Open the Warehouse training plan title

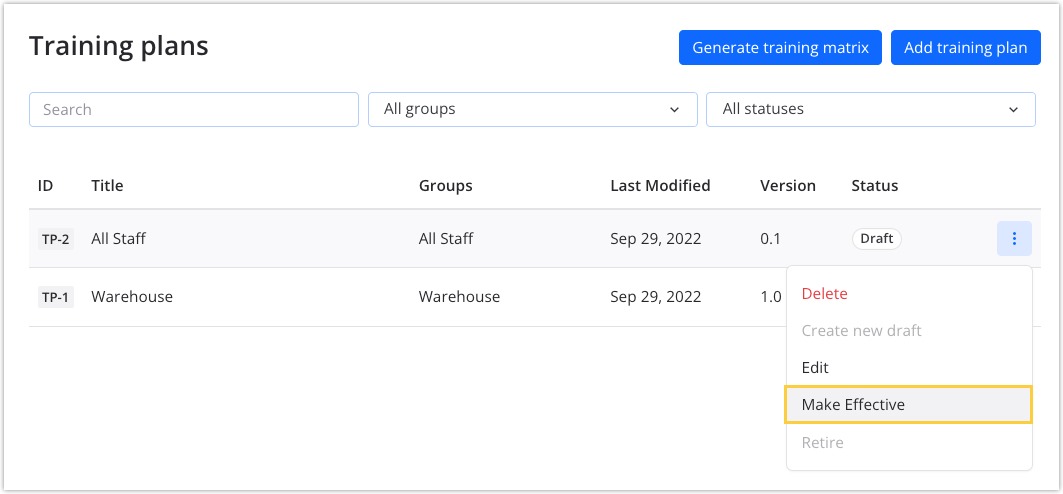pos(132,297)
